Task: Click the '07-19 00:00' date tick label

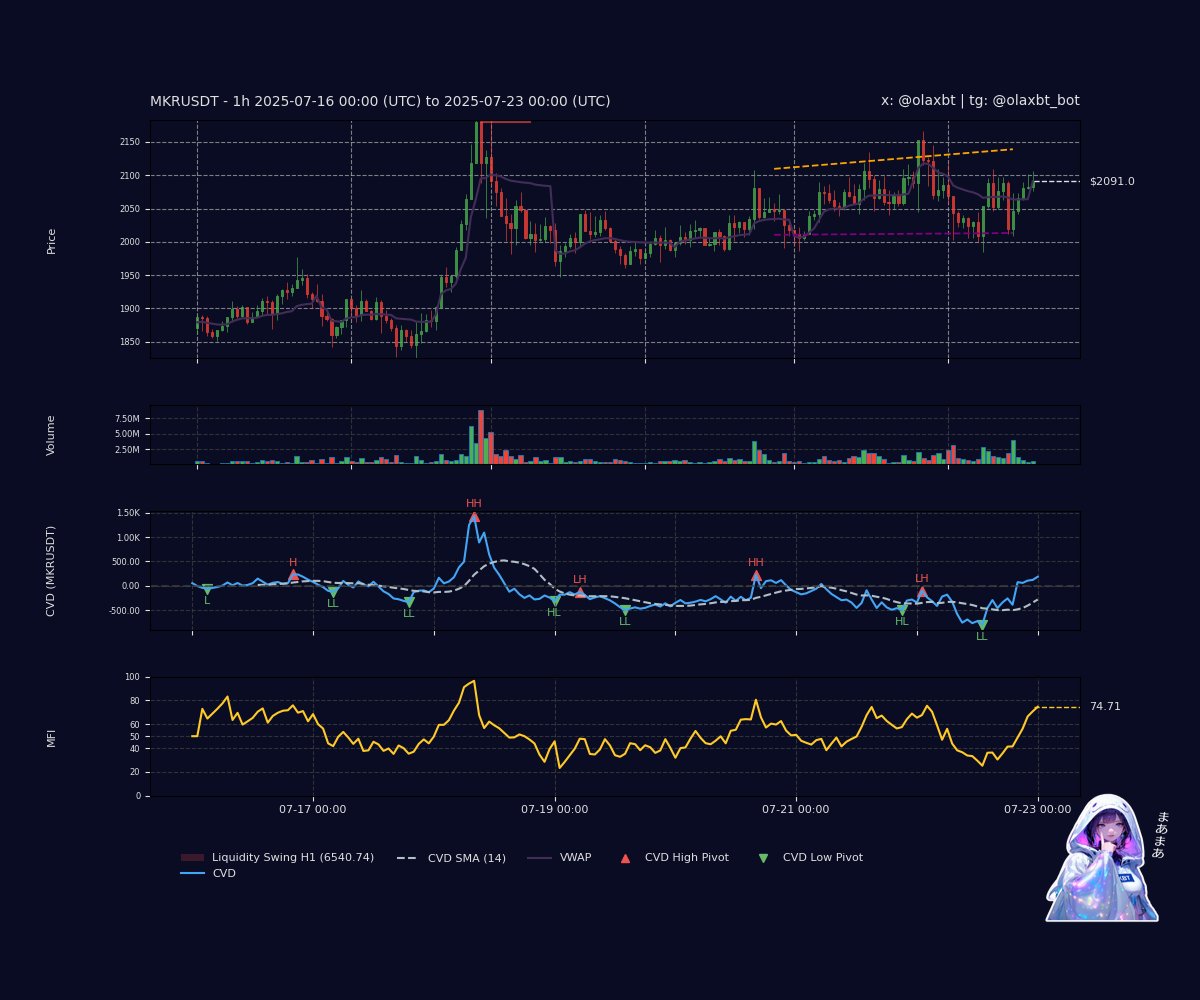Action: point(555,810)
